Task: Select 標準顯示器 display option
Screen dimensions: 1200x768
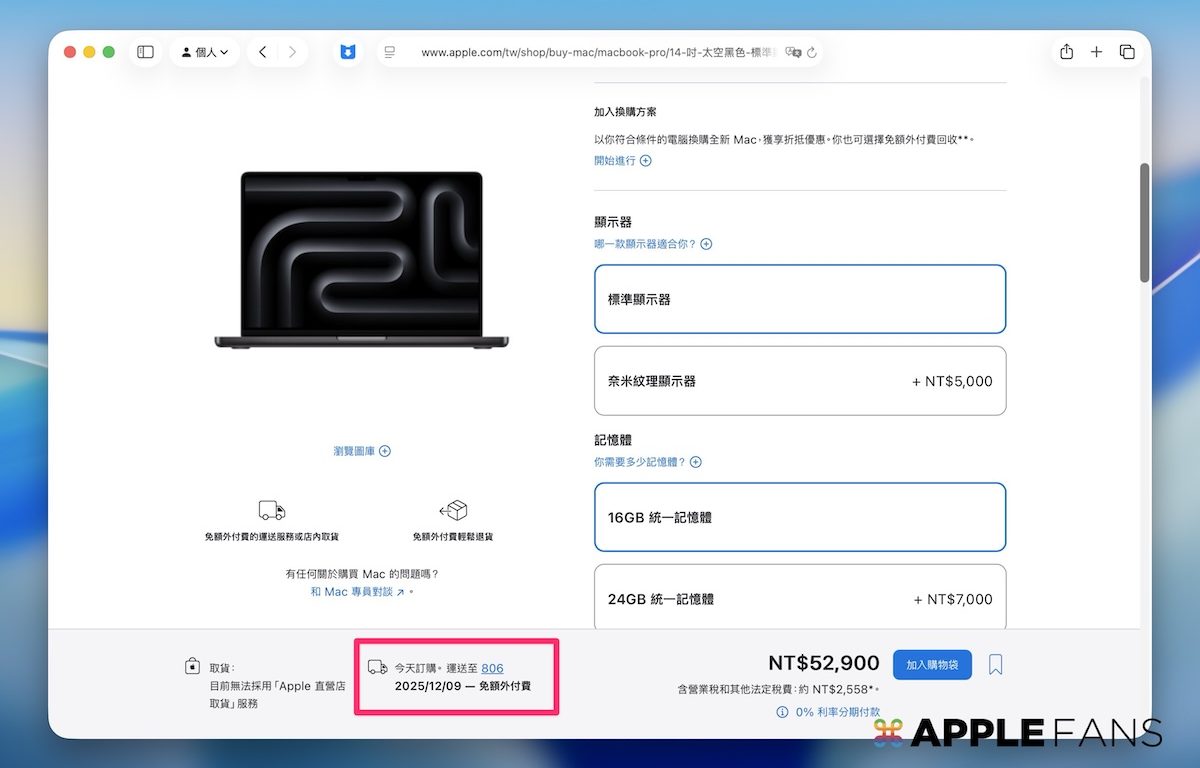Action: pyautogui.click(x=800, y=299)
